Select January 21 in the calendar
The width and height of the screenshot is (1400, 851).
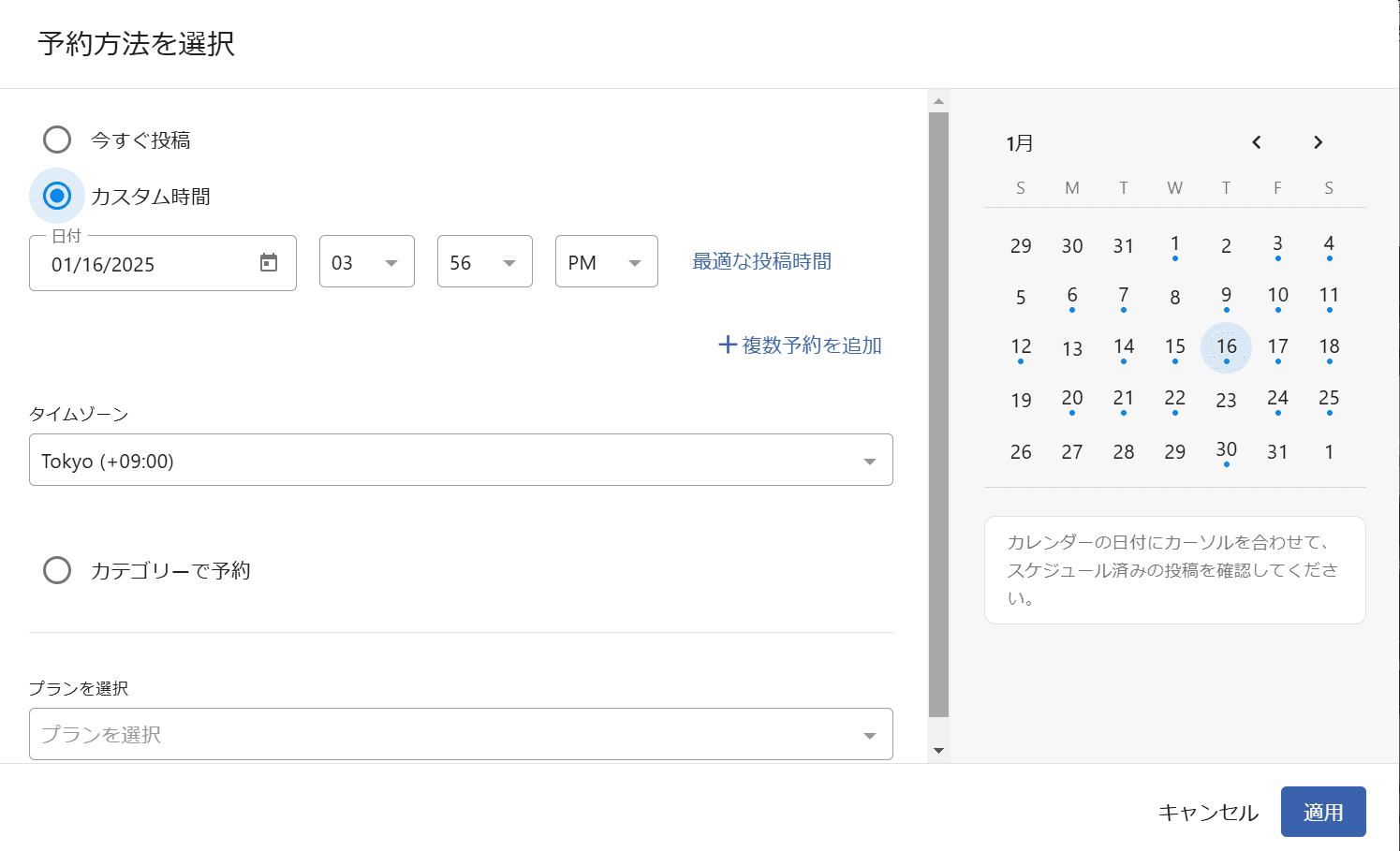tap(1124, 400)
